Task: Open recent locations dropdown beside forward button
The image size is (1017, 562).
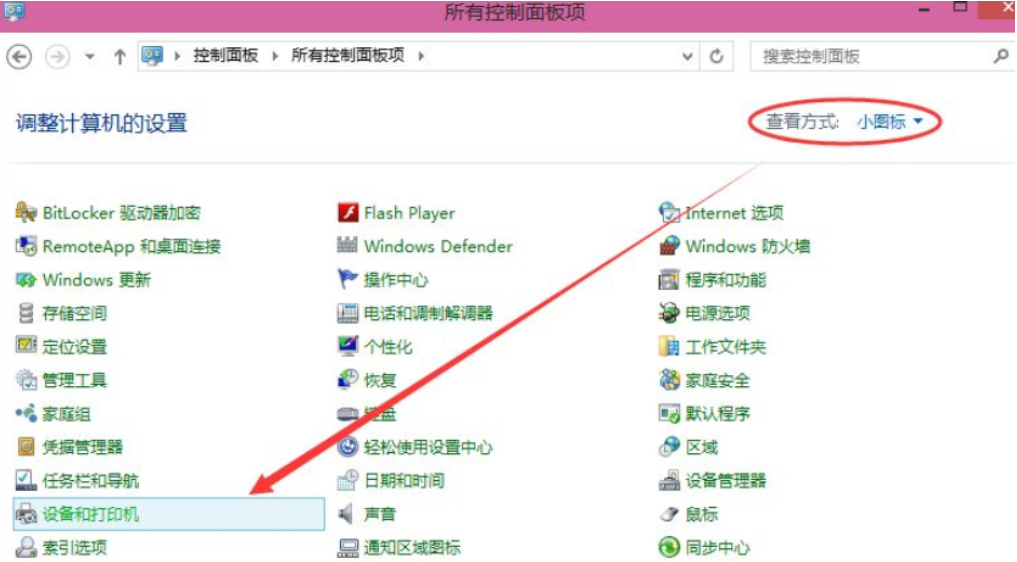Action: (x=90, y=57)
